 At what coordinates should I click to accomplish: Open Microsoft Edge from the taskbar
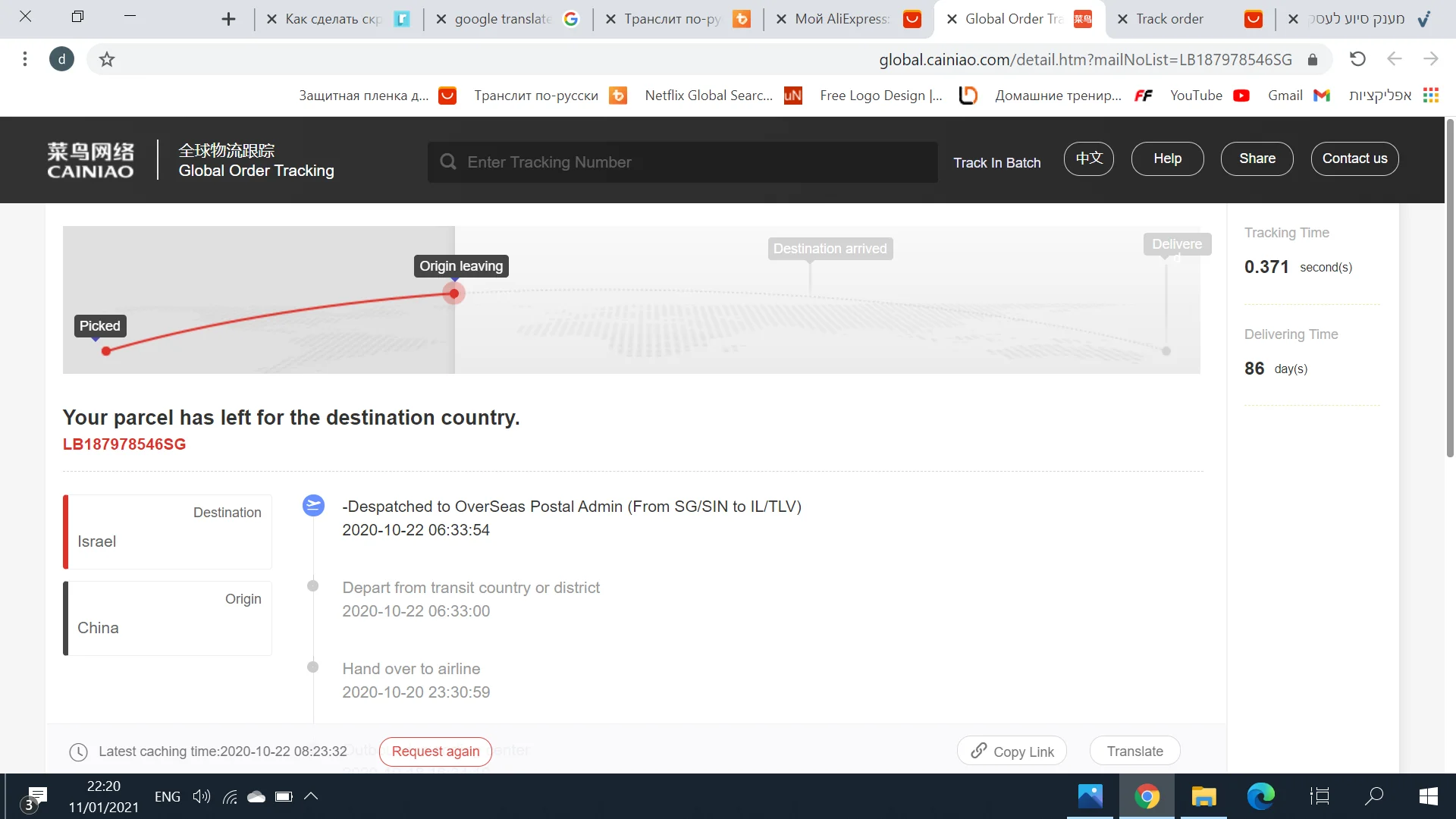[1260, 796]
